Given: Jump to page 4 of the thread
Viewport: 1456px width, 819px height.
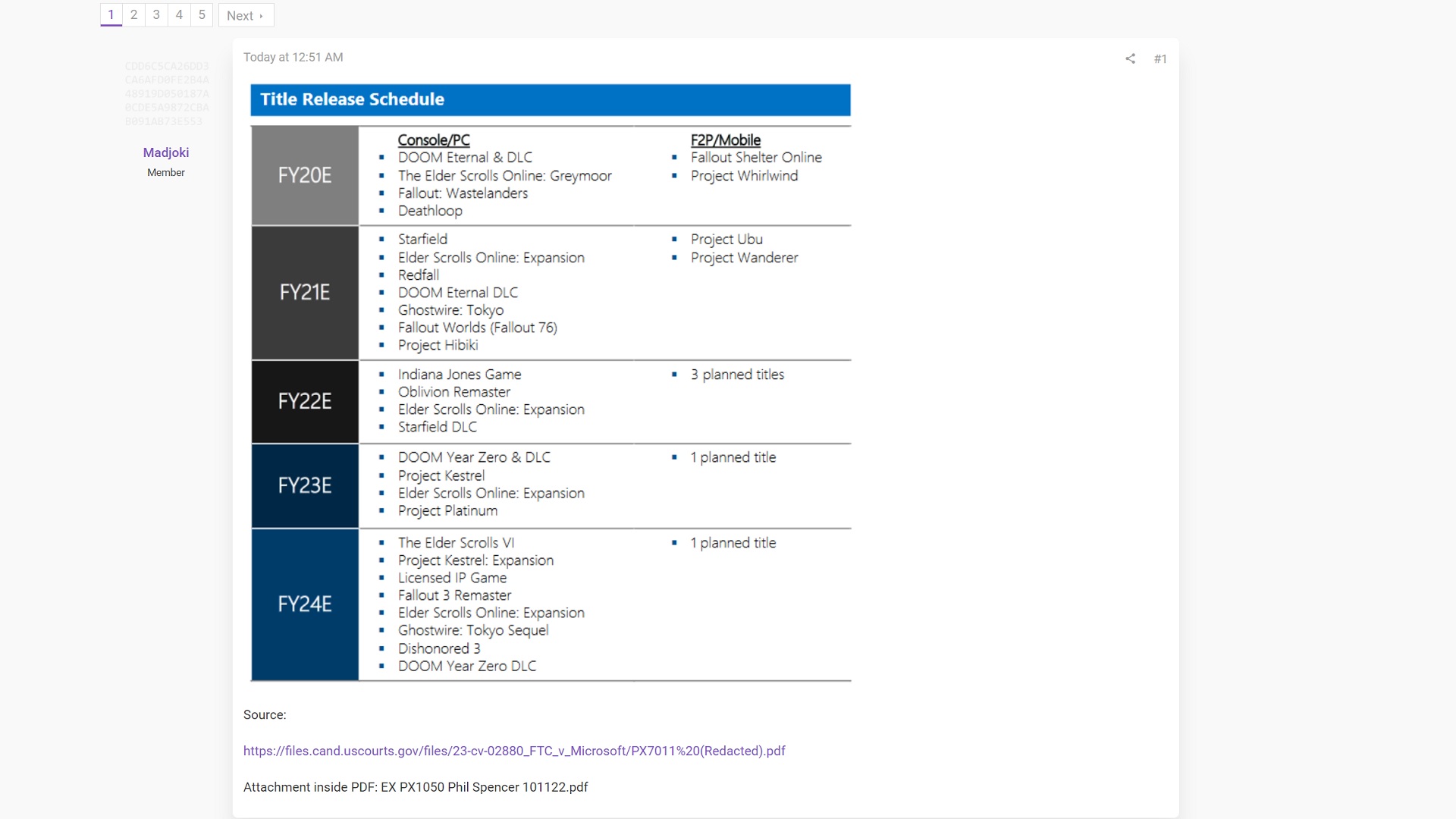Looking at the screenshot, I should pos(179,15).
